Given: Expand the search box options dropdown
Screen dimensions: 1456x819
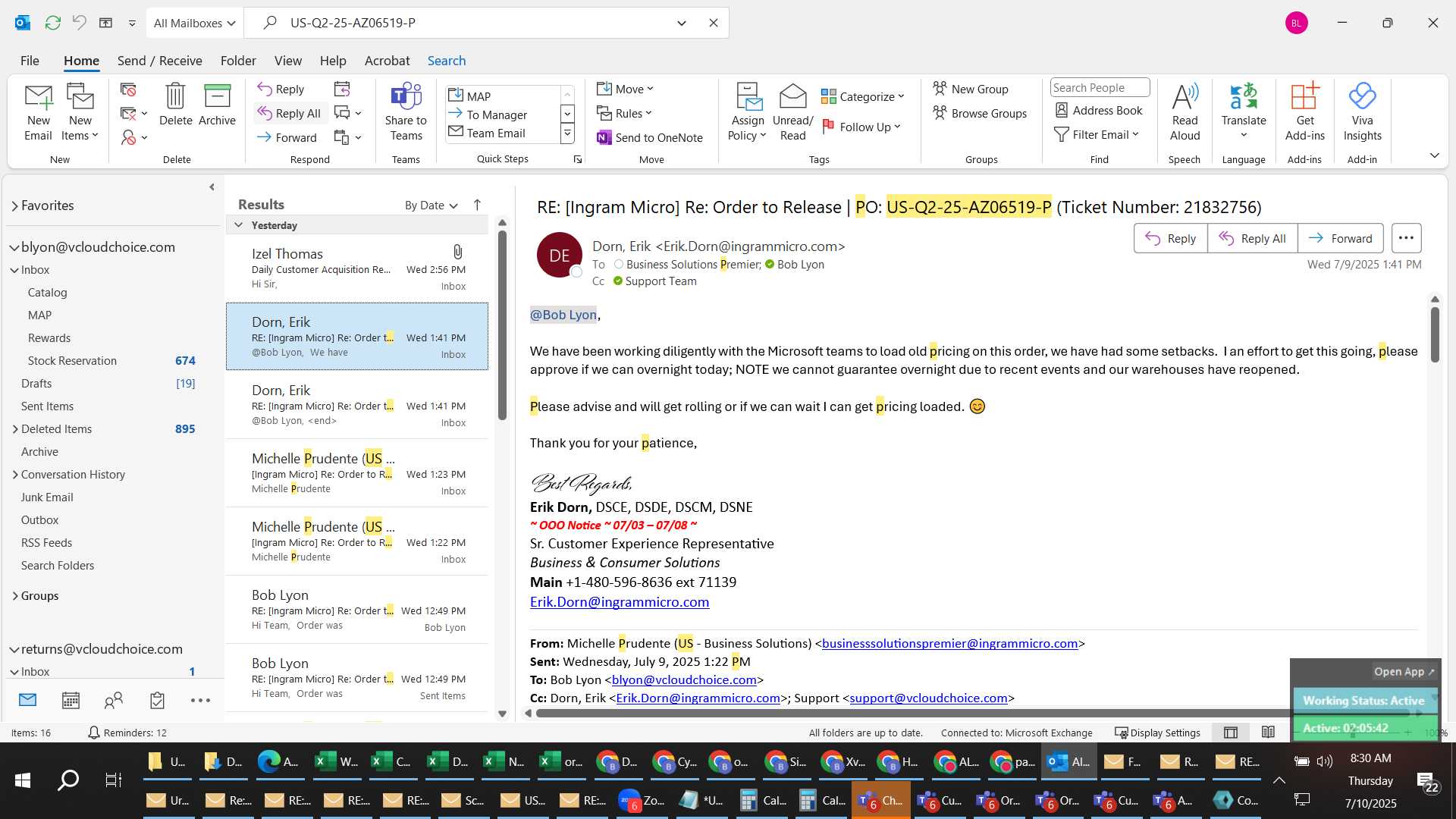Looking at the screenshot, I should (x=682, y=23).
